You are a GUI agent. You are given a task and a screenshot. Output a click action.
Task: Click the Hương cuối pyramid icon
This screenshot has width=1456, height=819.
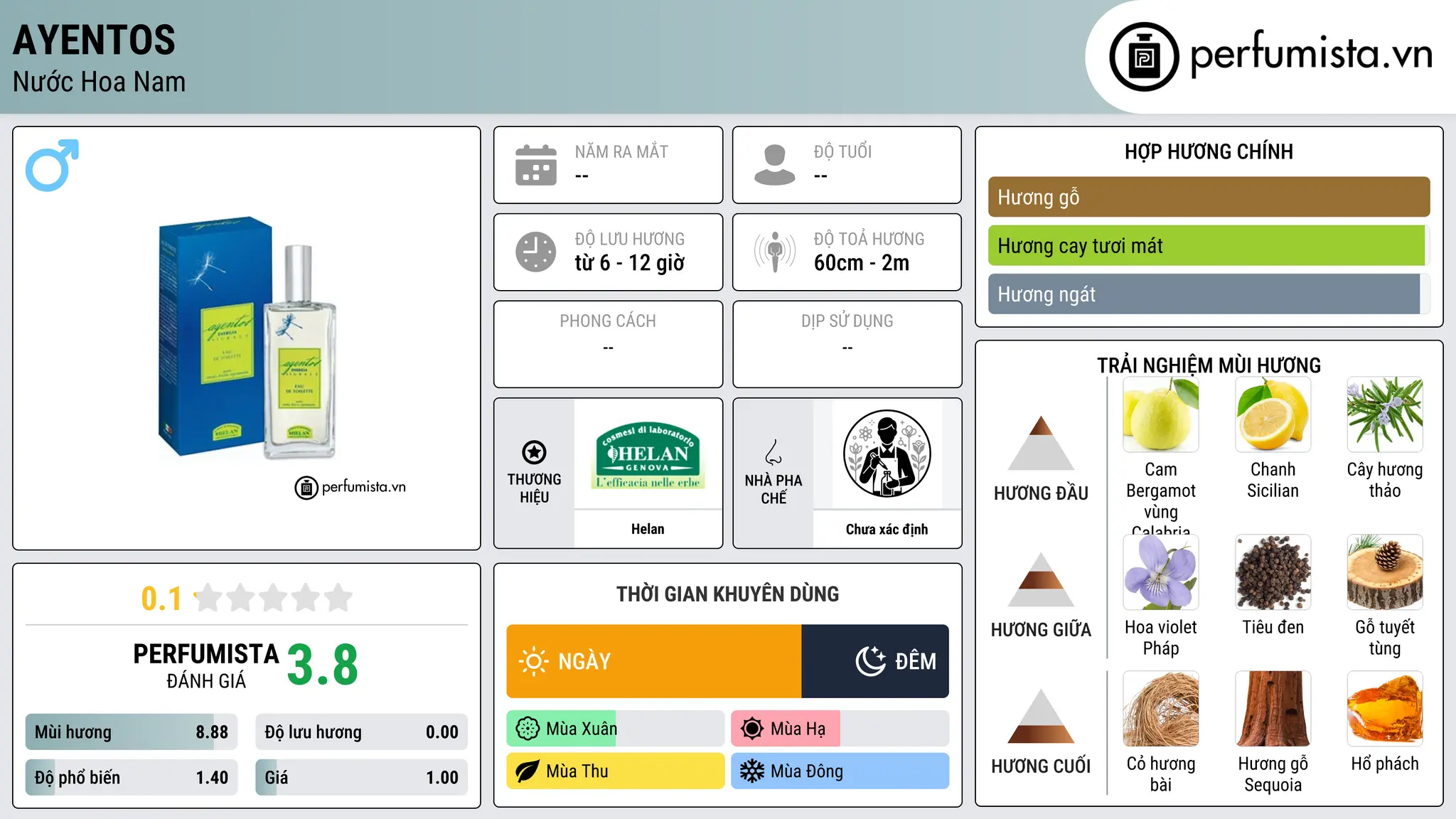[x=1041, y=716]
